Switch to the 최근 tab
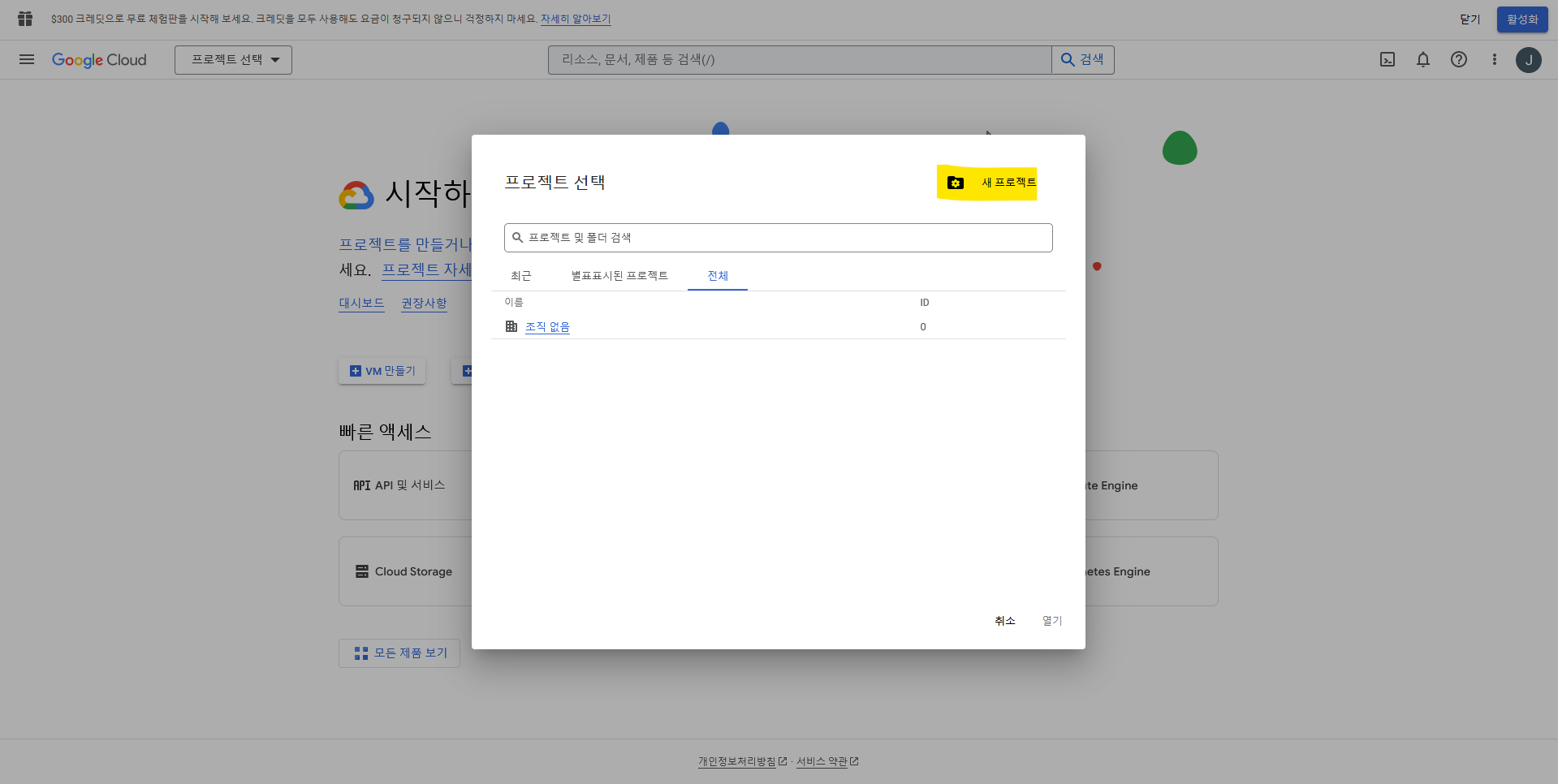The image size is (1558, 784). 521,276
